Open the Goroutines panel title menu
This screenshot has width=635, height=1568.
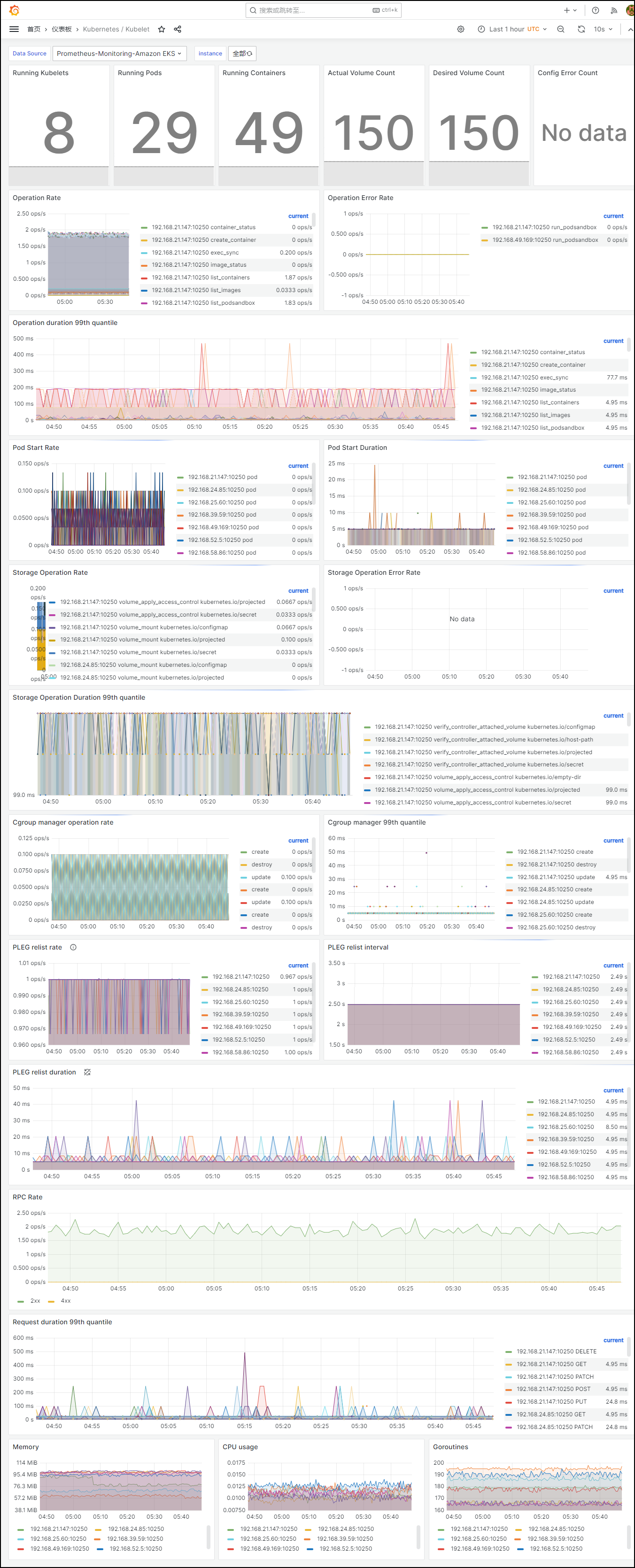click(x=450, y=1447)
